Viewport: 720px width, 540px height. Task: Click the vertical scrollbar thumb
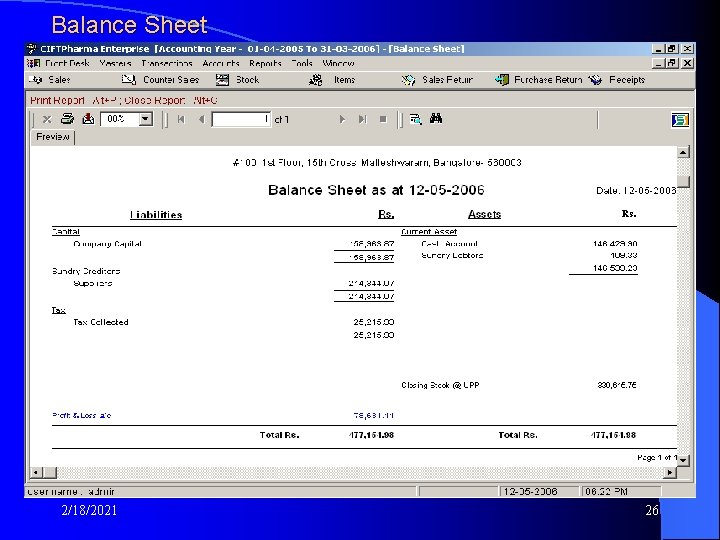[x=683, y=181]
